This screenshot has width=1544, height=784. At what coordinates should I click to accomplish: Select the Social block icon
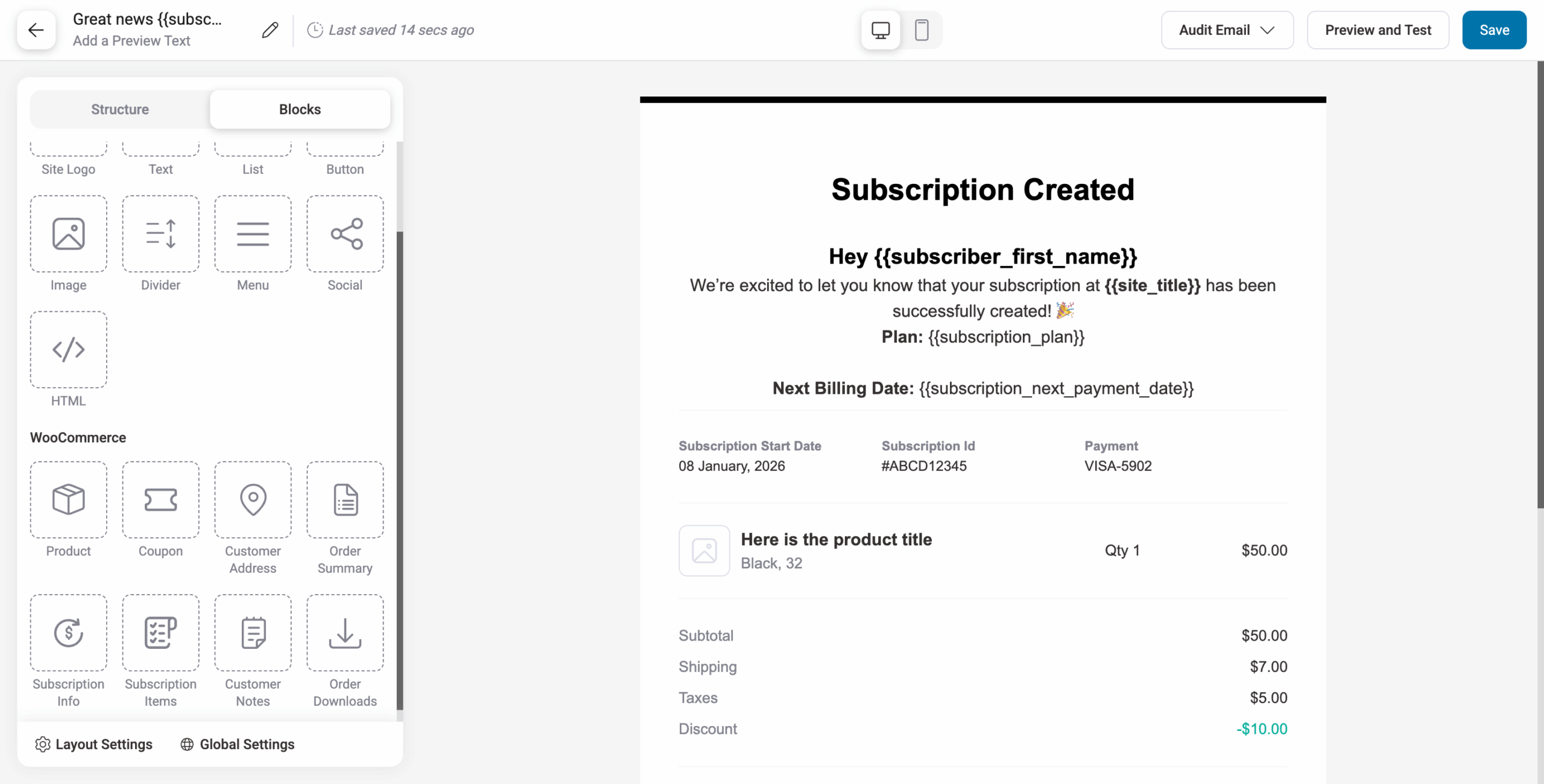[x=344, y=234]
